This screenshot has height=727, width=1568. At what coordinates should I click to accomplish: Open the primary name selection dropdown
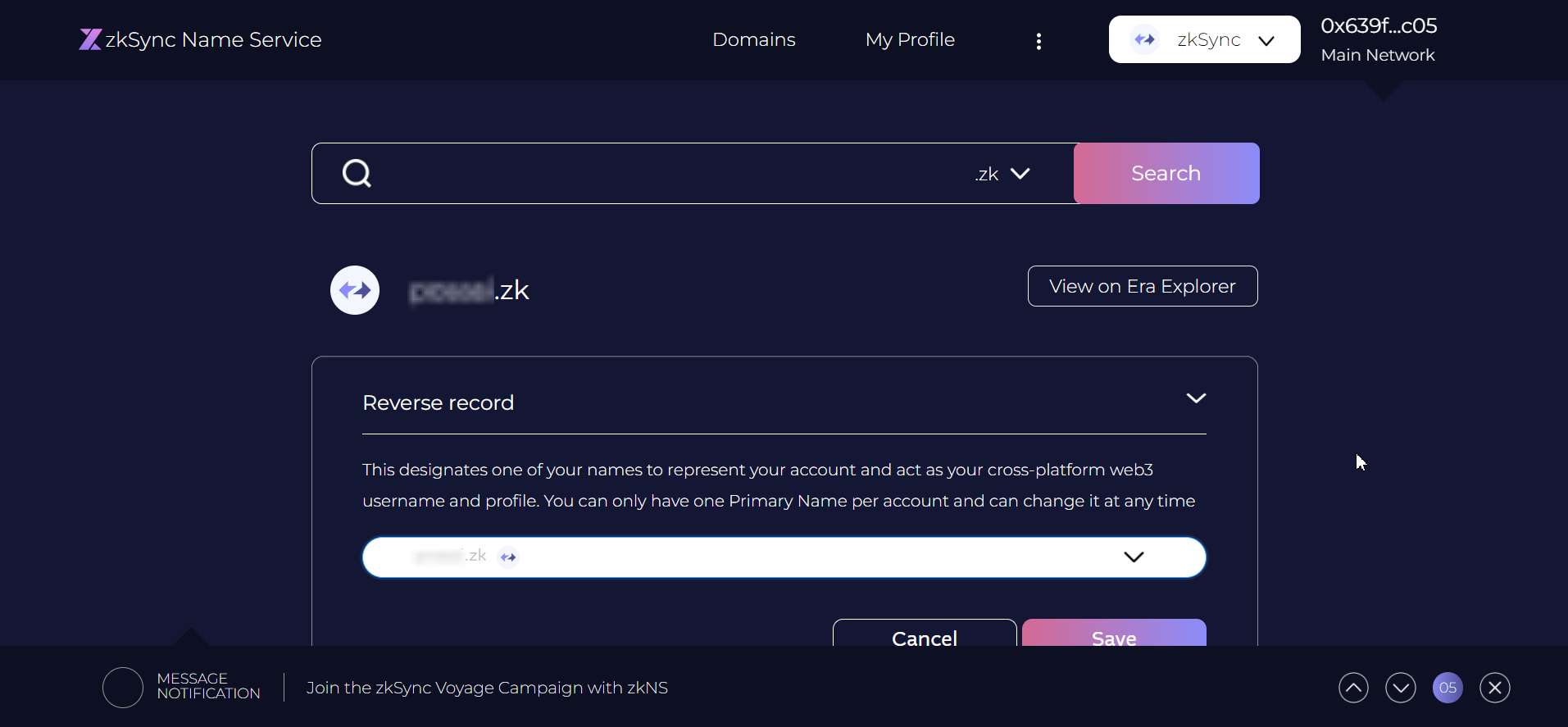coord(784,557)
